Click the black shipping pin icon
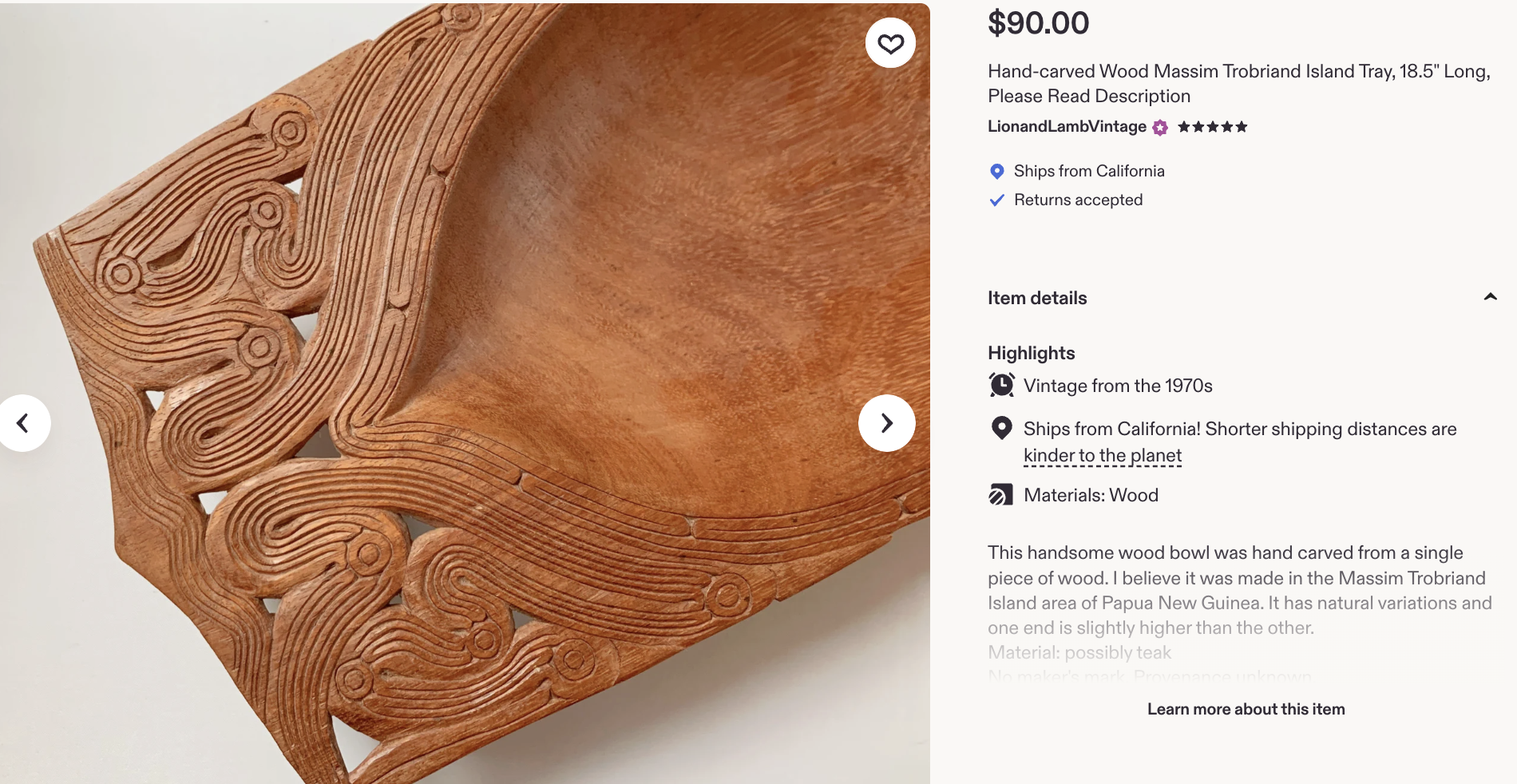 (1001, 429)
